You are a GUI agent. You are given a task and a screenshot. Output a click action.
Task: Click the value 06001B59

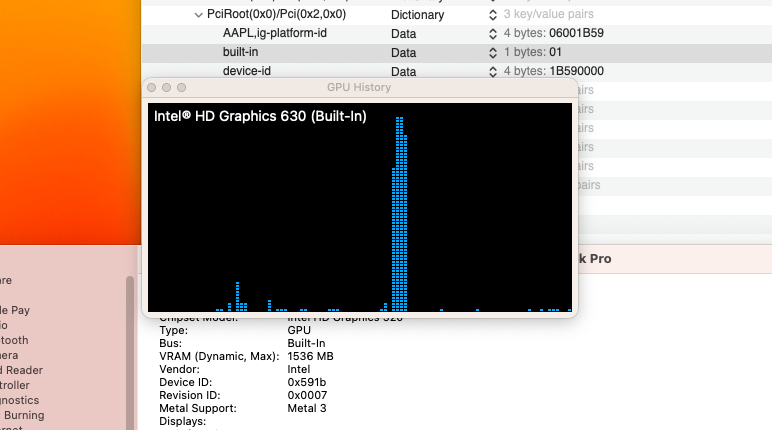pyautogui.click(x=576, y=33)
